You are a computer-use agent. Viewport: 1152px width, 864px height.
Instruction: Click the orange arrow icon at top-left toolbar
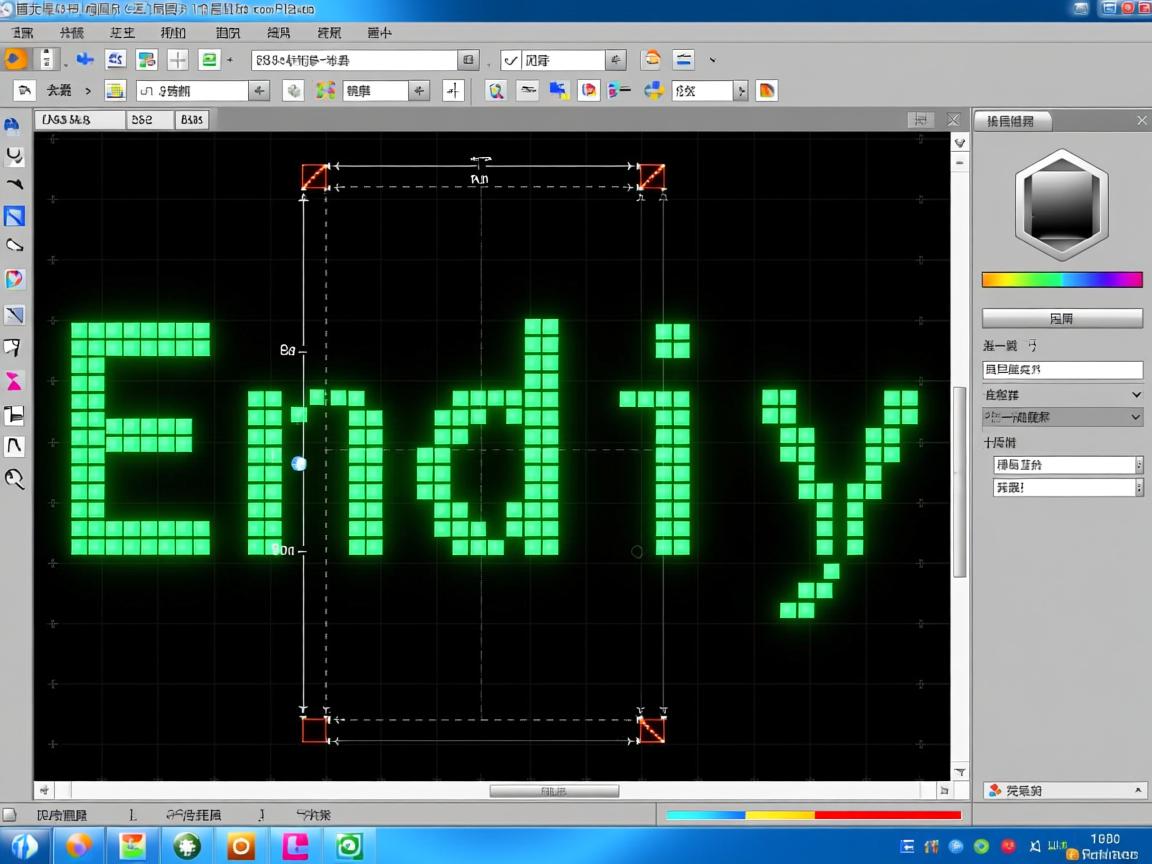15,59
